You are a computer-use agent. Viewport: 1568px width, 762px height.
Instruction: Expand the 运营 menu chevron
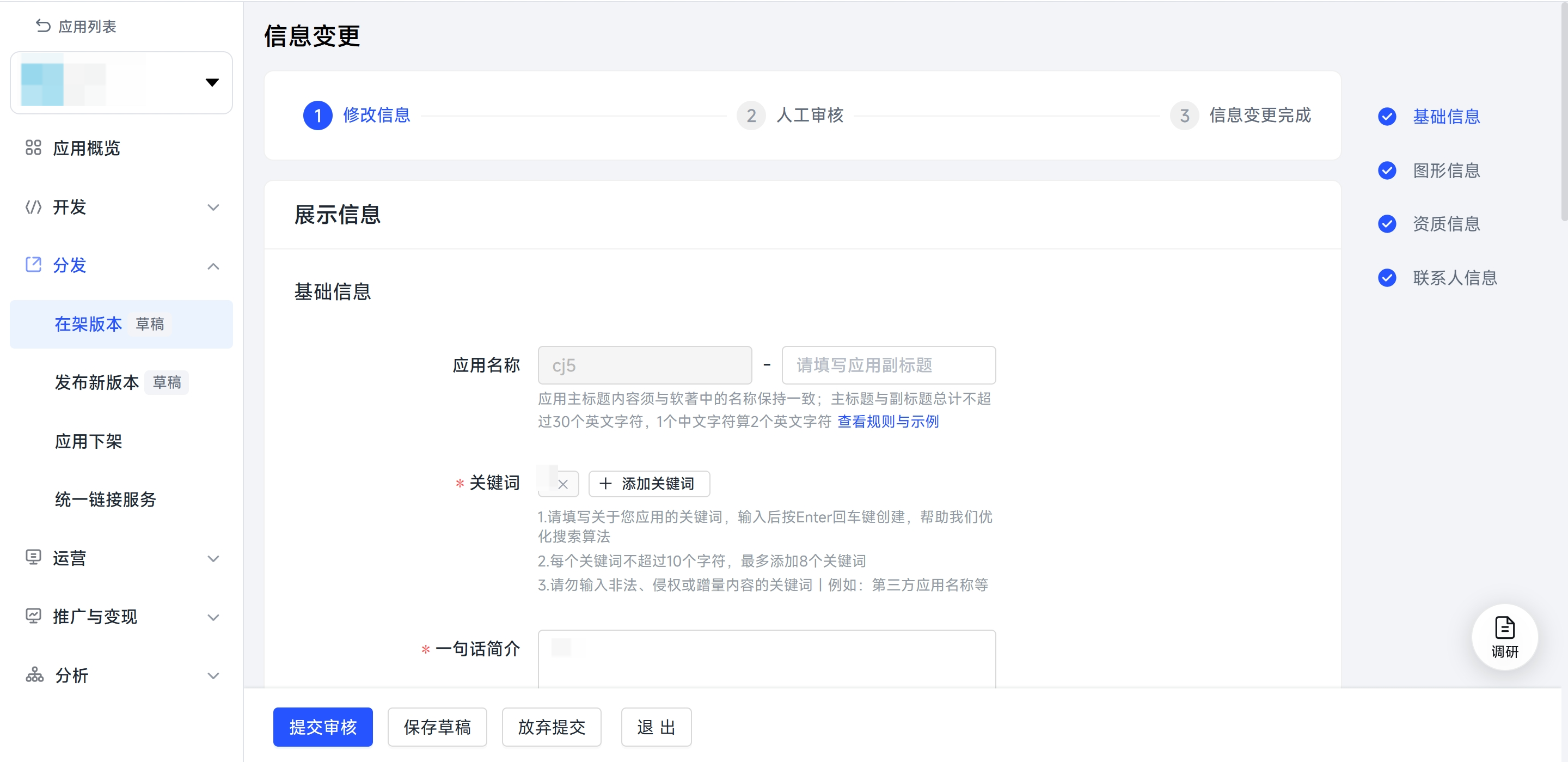213,558
